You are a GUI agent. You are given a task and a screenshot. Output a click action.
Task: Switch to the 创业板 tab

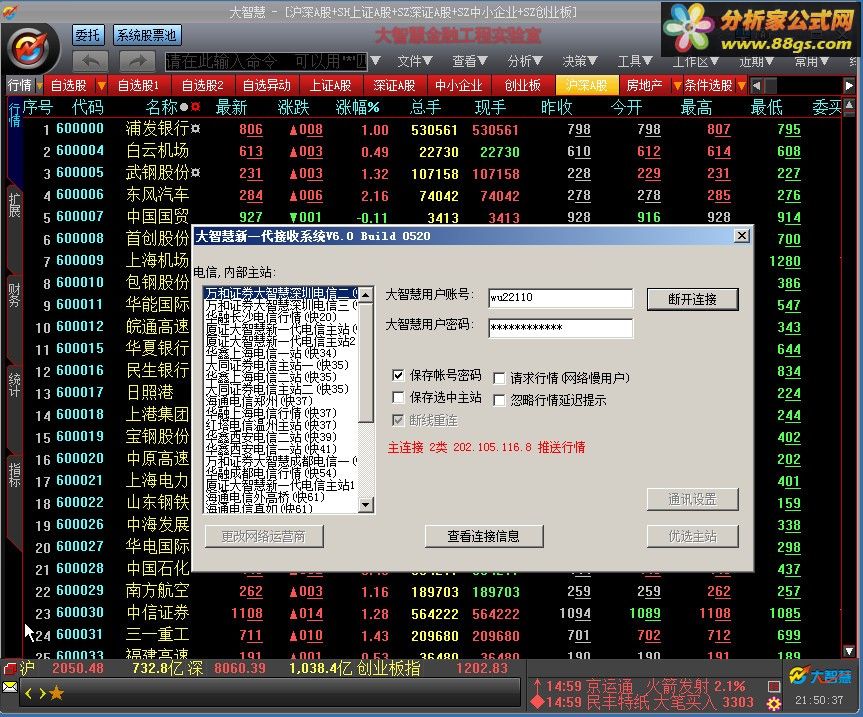click(522, 85)
